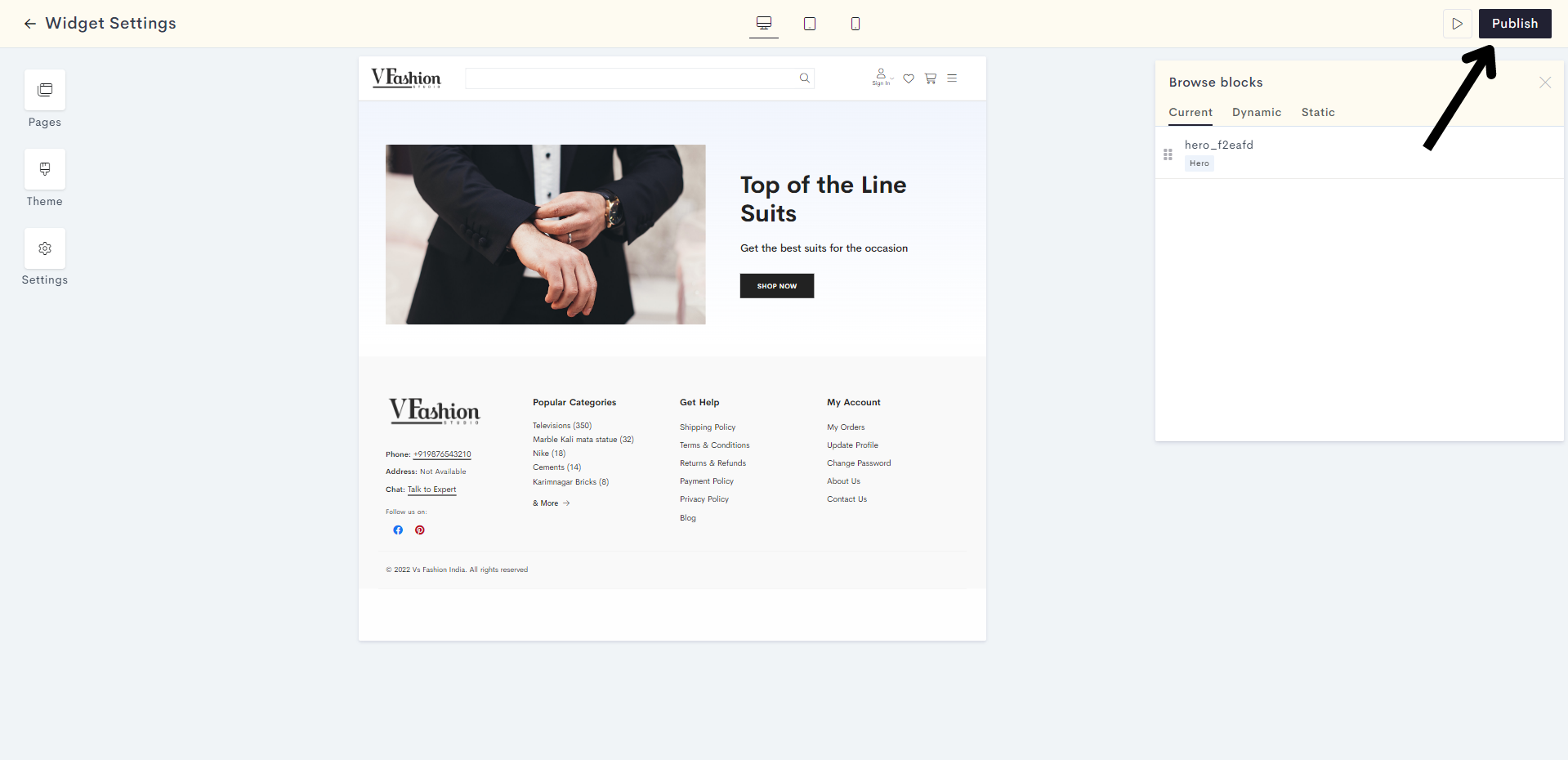Click the Top of the Line Suits heading
The height and width of the screenshot is (760, 1568).
(x=823, y=199)
